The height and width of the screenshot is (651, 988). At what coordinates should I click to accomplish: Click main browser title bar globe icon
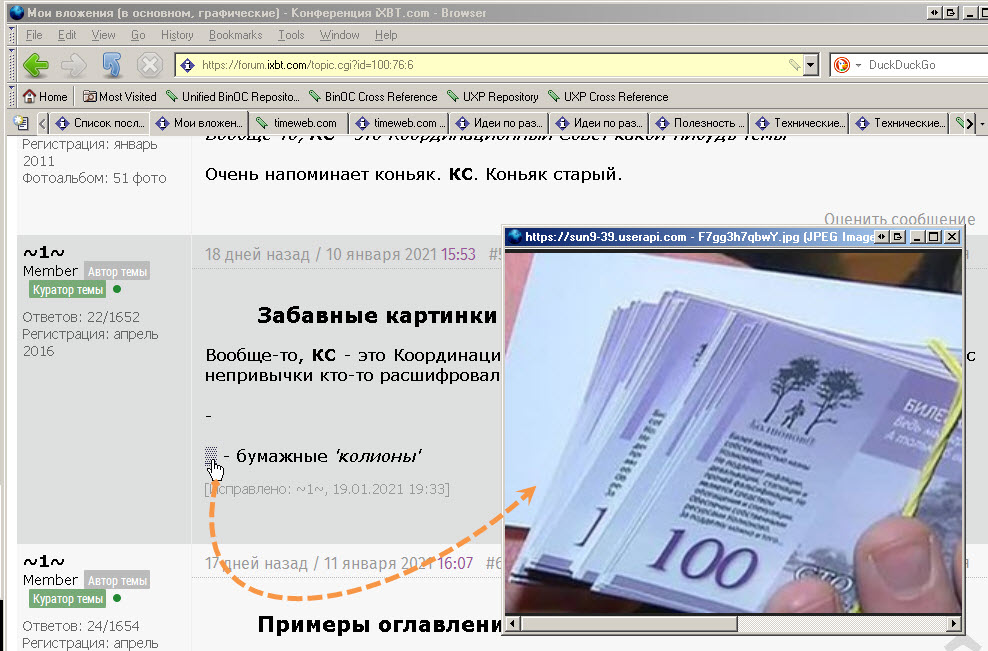click(16, 12)
